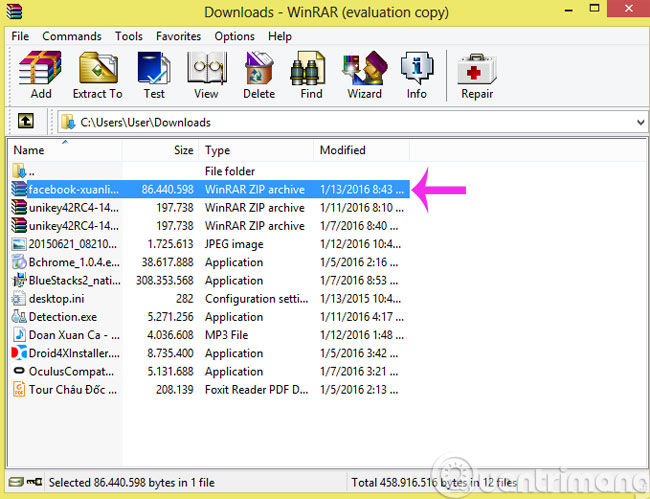The image size is (650, 499).
Task: Select the Droid4XInstaller file icon
Action: coord(19,353)
